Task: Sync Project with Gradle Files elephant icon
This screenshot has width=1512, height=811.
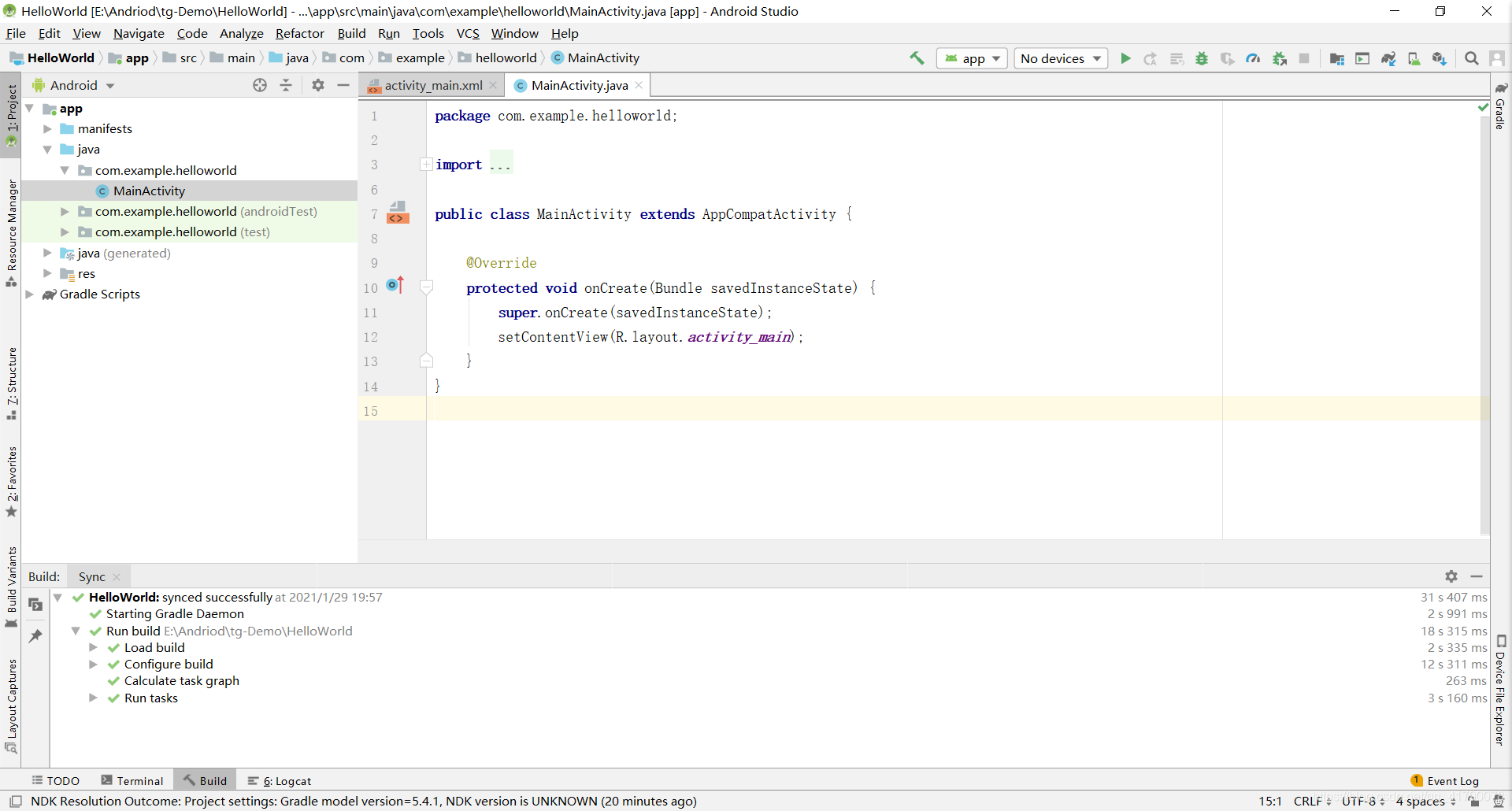Action: (x=1388, y=58)
